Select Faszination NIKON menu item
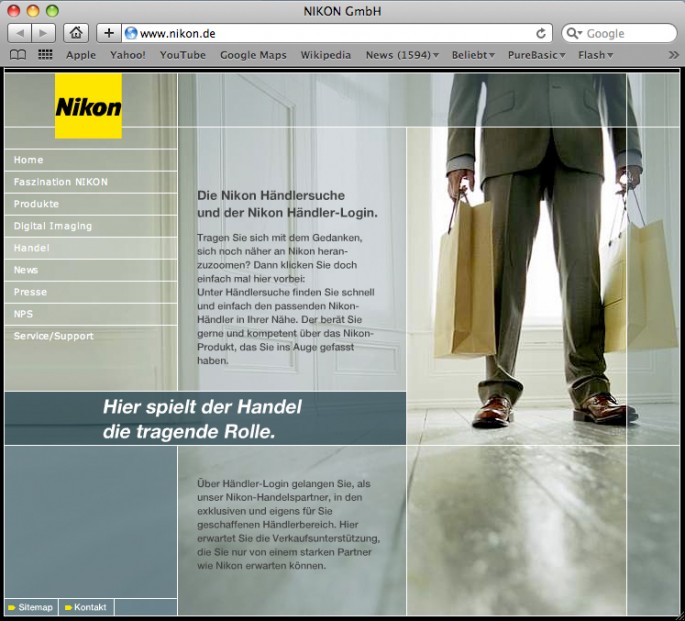 tap(91, 182)
